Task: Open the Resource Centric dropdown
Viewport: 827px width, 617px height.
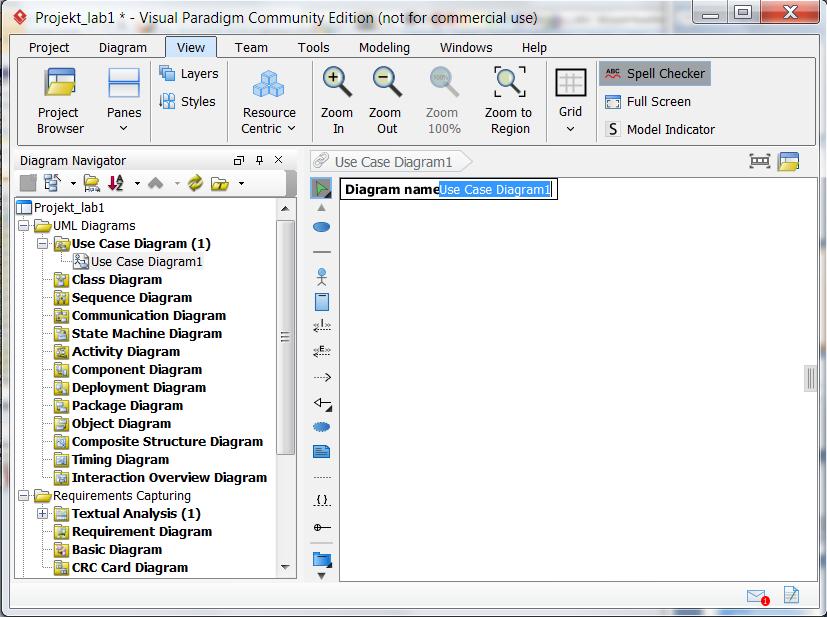Action: click(269, 100)
